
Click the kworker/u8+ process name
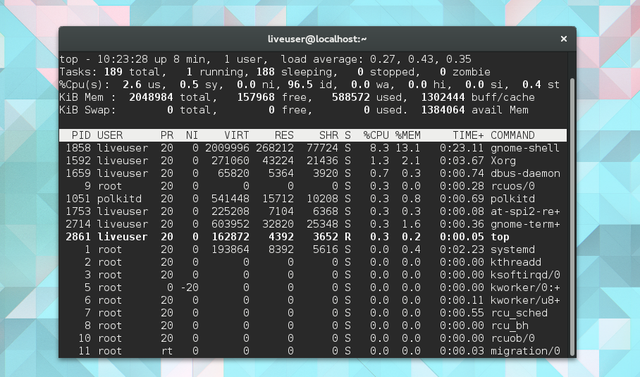525,300
